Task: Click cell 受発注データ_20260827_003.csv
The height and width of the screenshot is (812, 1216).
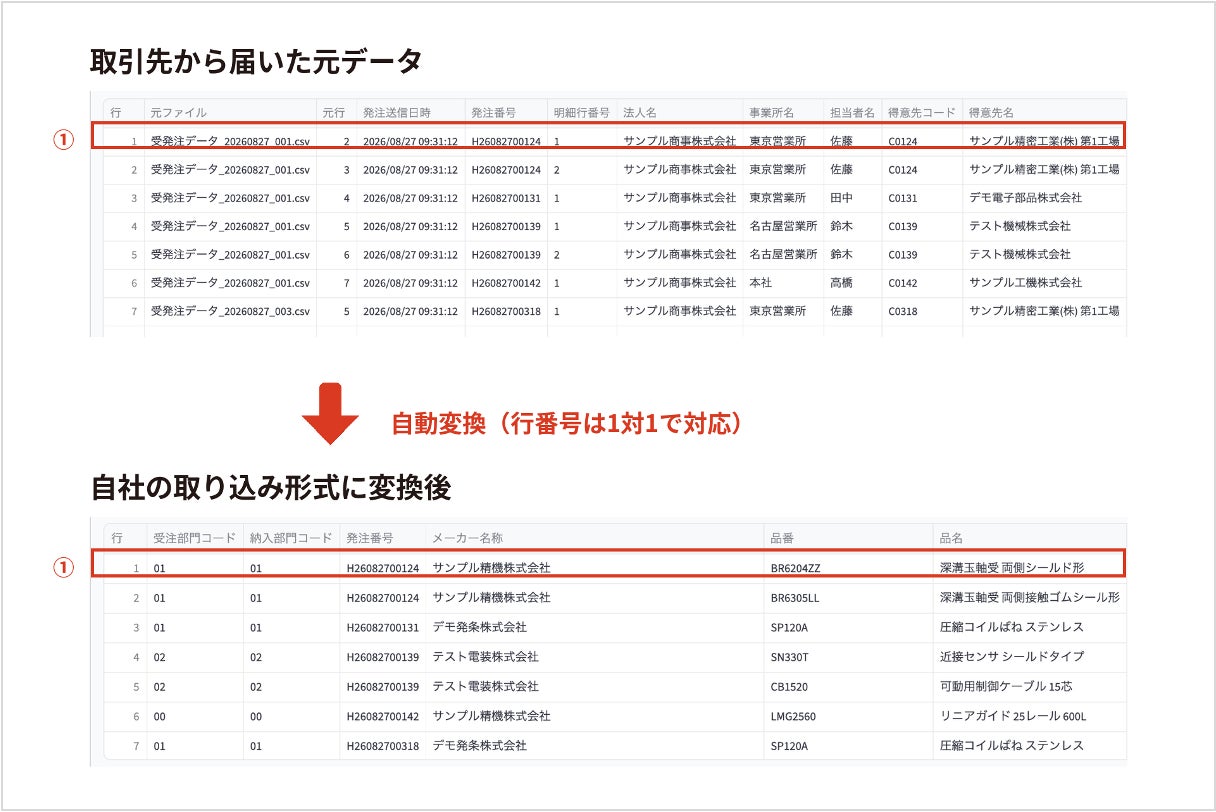Action: (x=230, y=311)
